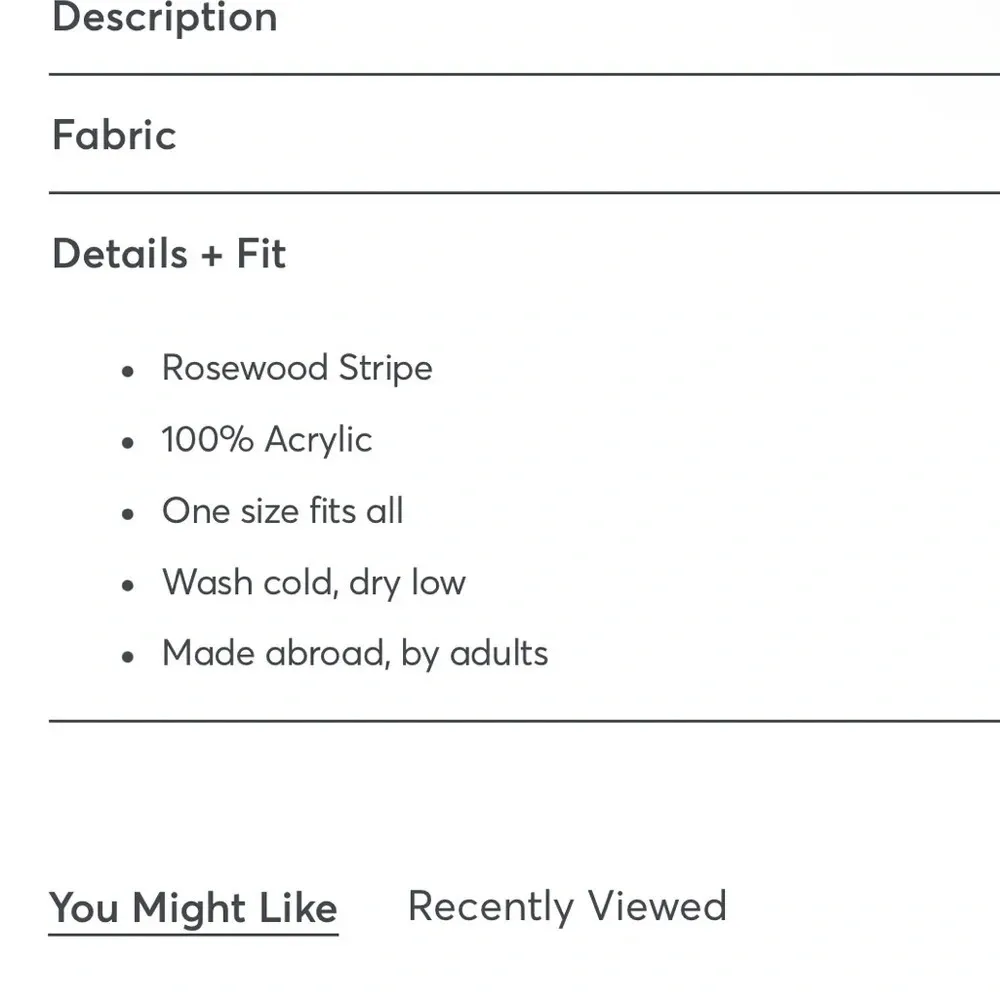The width and height of the screenshot is (1000, 1000).
Task: Click the bullet beside Made abroad, by adults
Action: (127, 657)
